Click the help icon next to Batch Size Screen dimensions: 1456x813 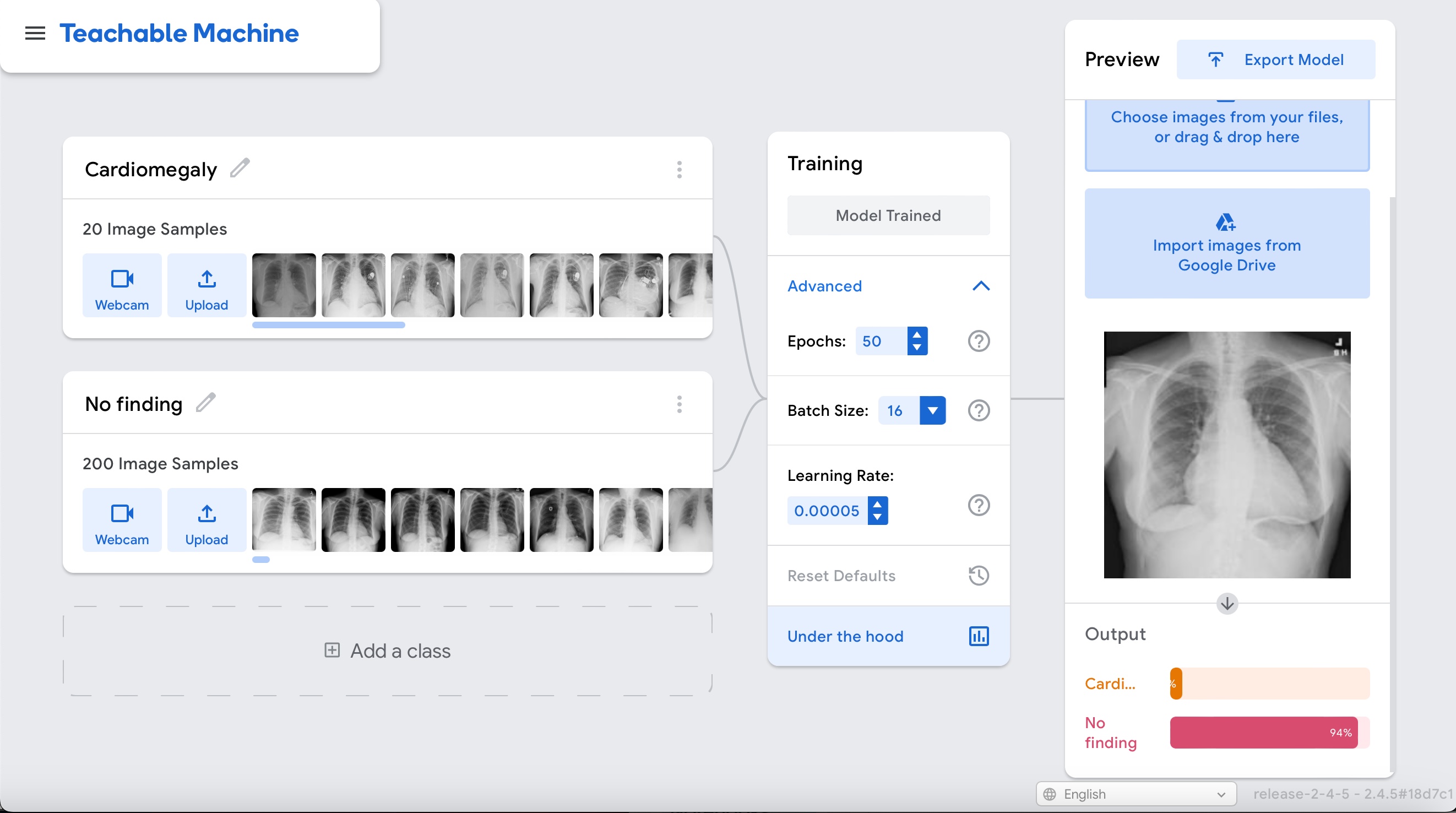click(x=979, y=410)
